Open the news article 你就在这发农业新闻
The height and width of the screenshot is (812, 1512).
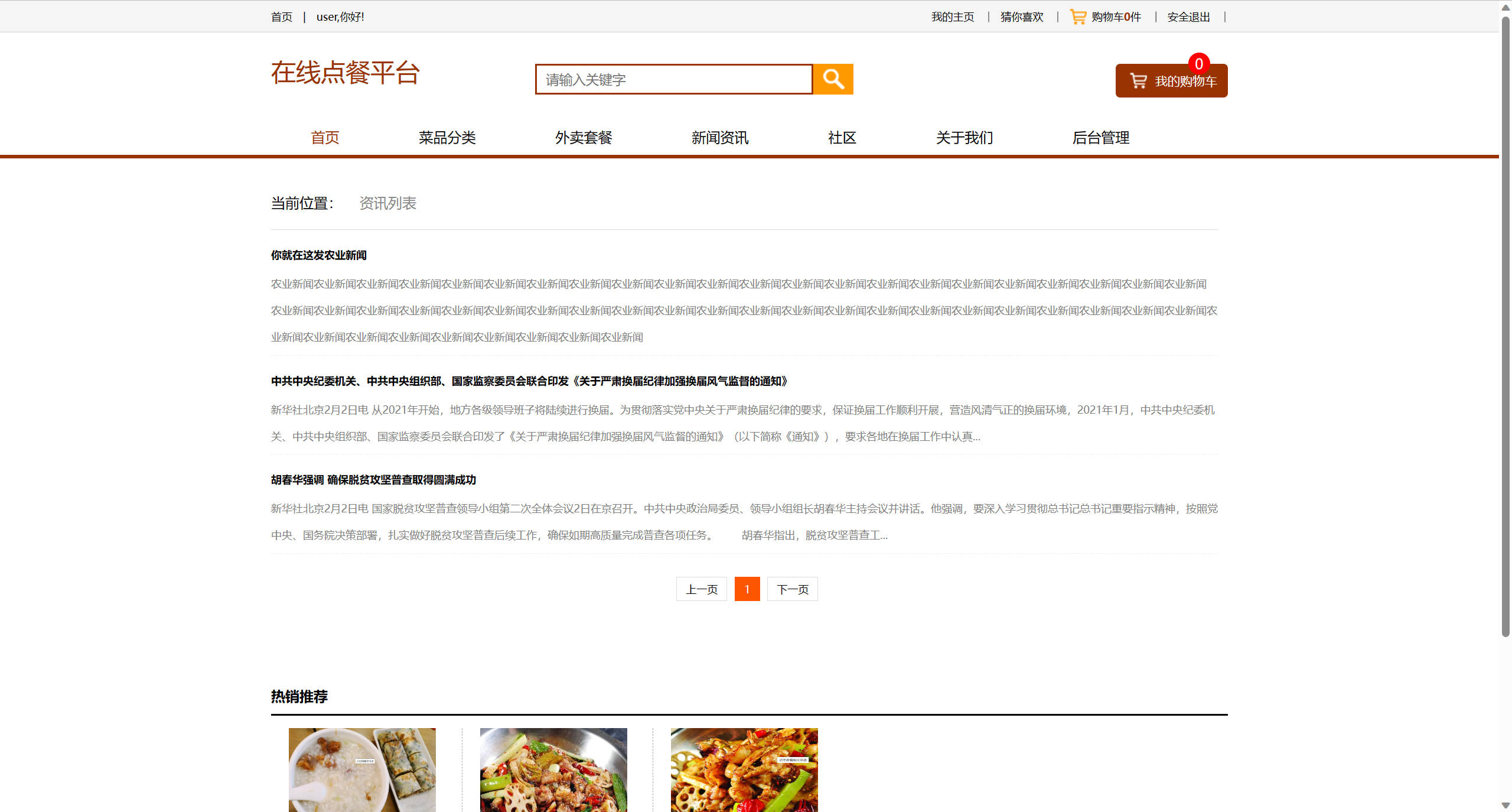318,255
